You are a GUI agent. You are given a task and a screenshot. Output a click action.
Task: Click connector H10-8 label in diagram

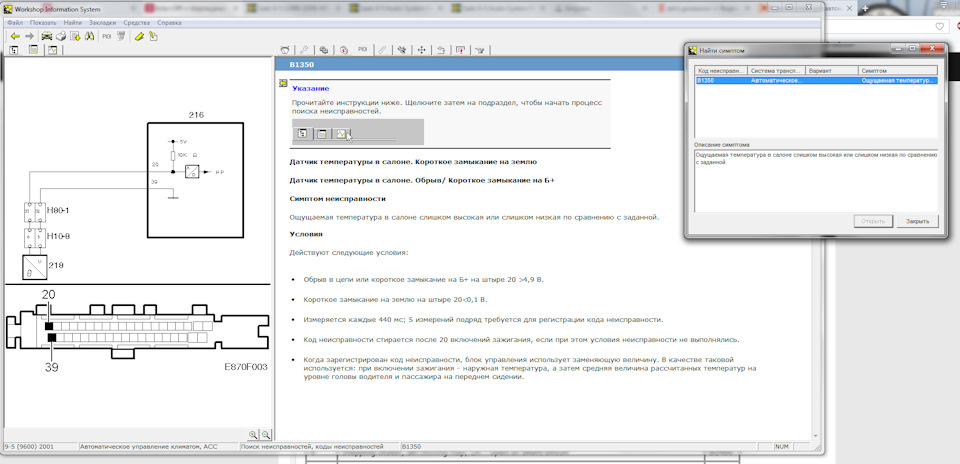(x=58, y=236)
